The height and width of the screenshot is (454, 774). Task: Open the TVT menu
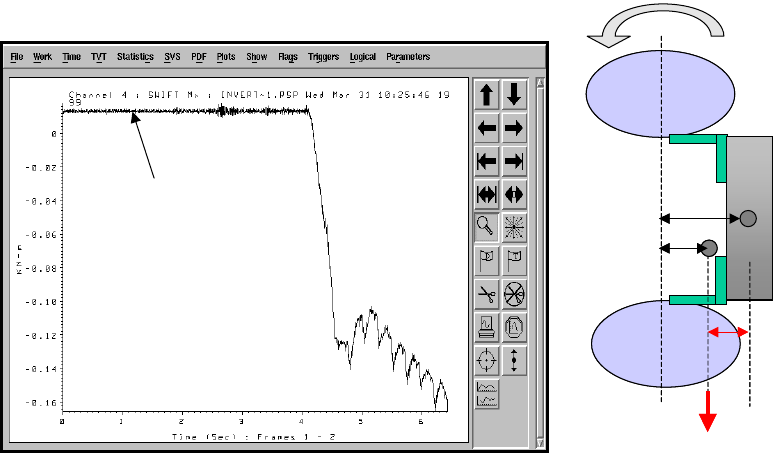coord(99,57)
